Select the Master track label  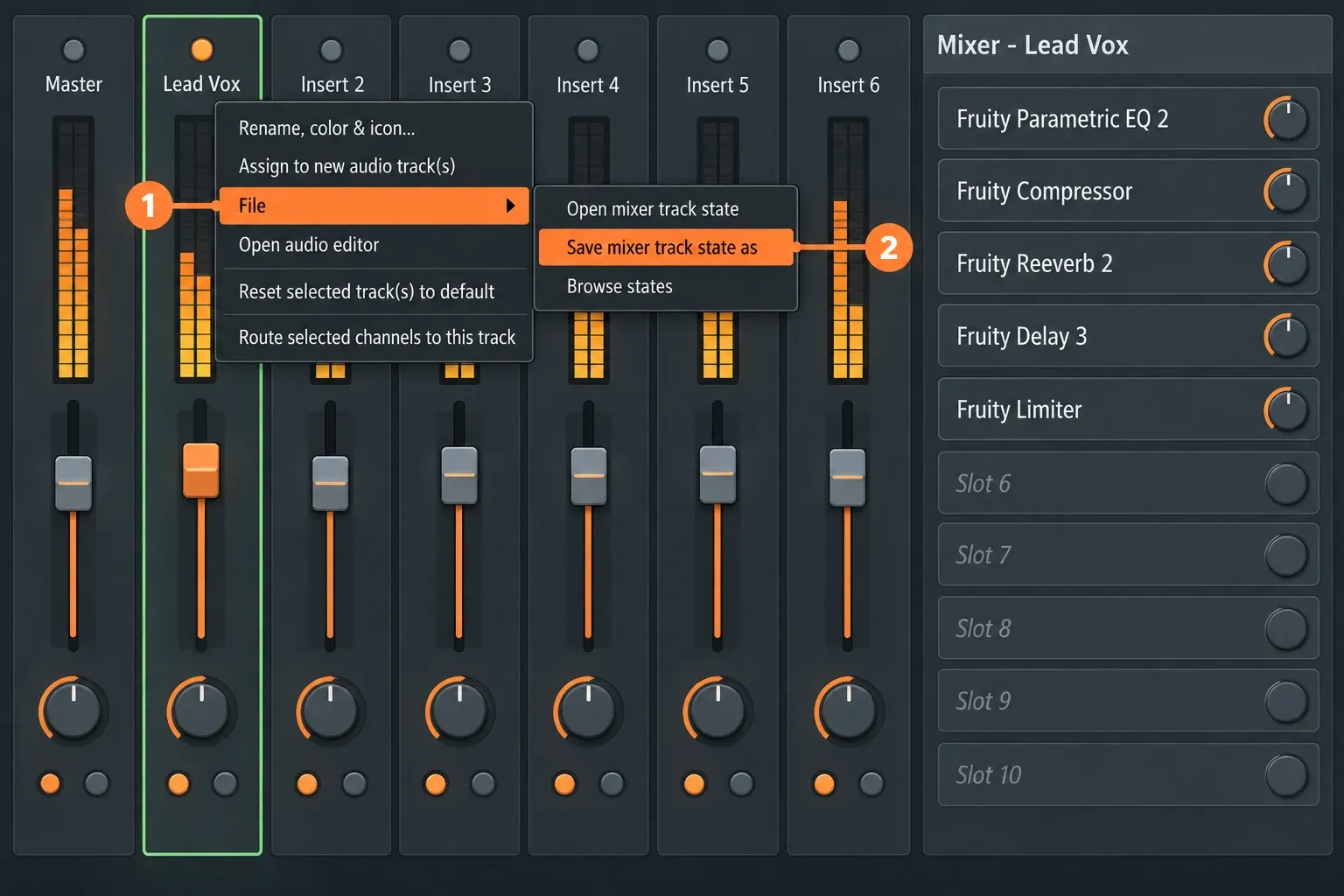[73, 84]
